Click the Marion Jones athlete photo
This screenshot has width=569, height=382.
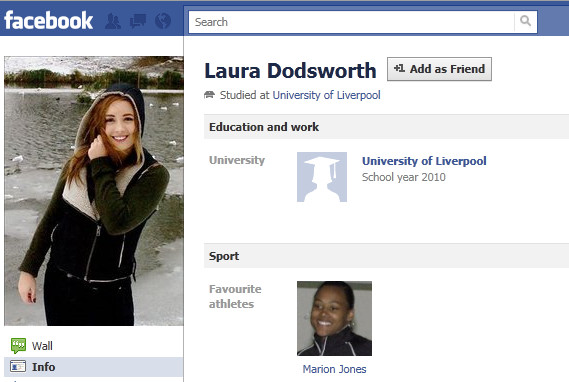coord(334,318)
